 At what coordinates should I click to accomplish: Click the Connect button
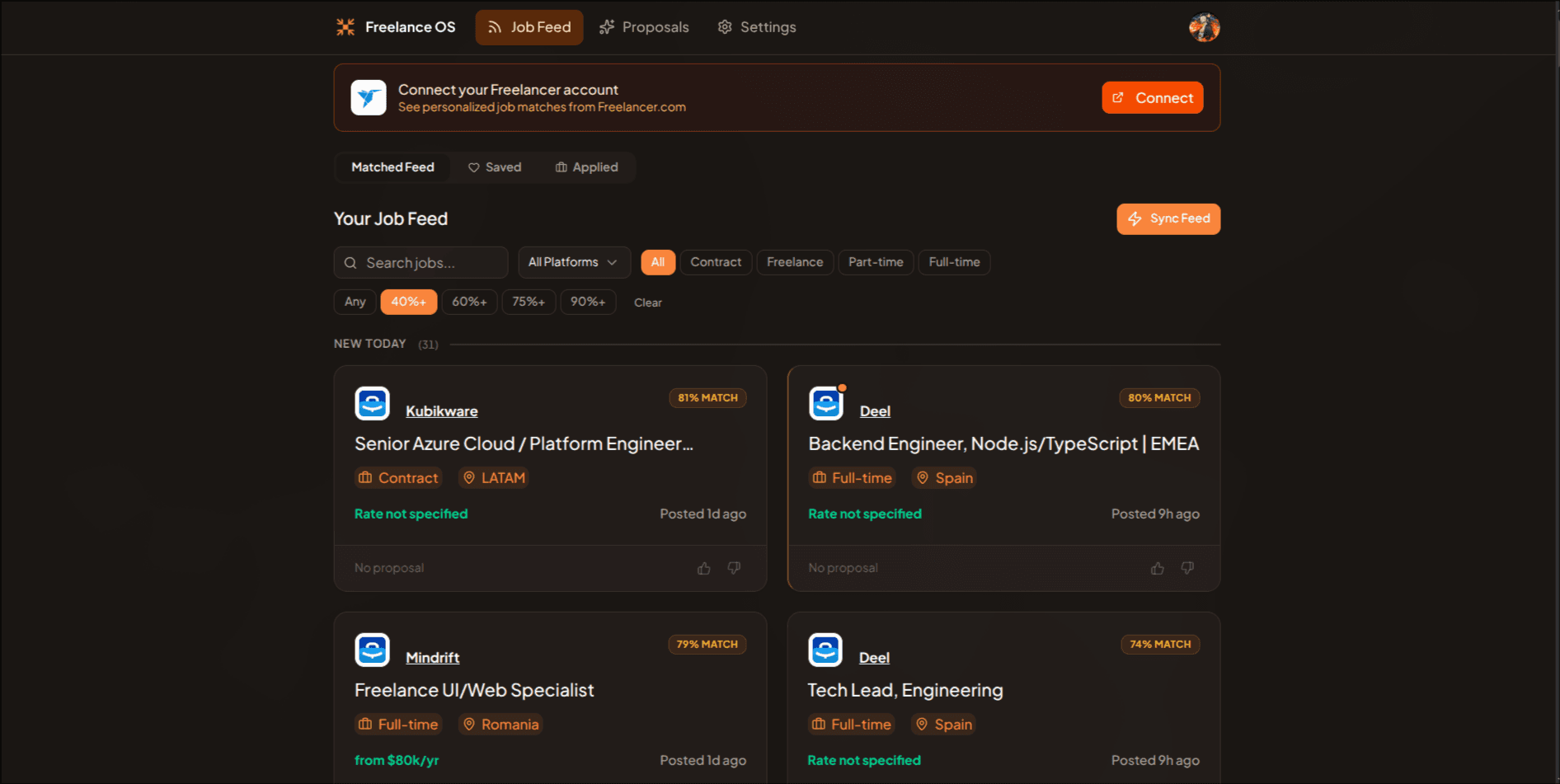(x=1153, y=97)
